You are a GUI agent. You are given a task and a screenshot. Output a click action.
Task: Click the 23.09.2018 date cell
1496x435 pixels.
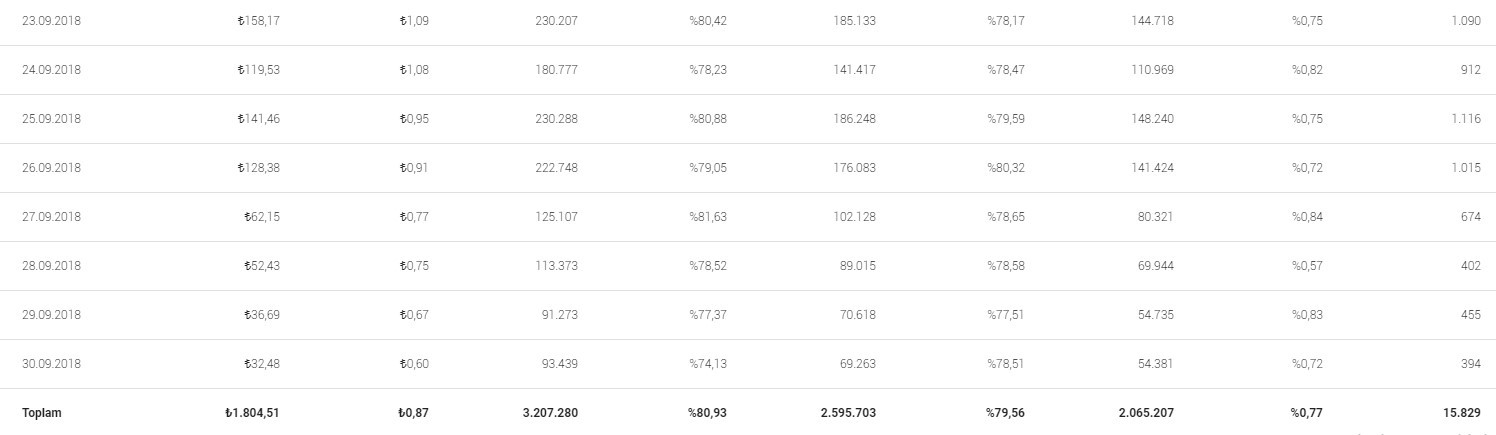coord(51,21)
